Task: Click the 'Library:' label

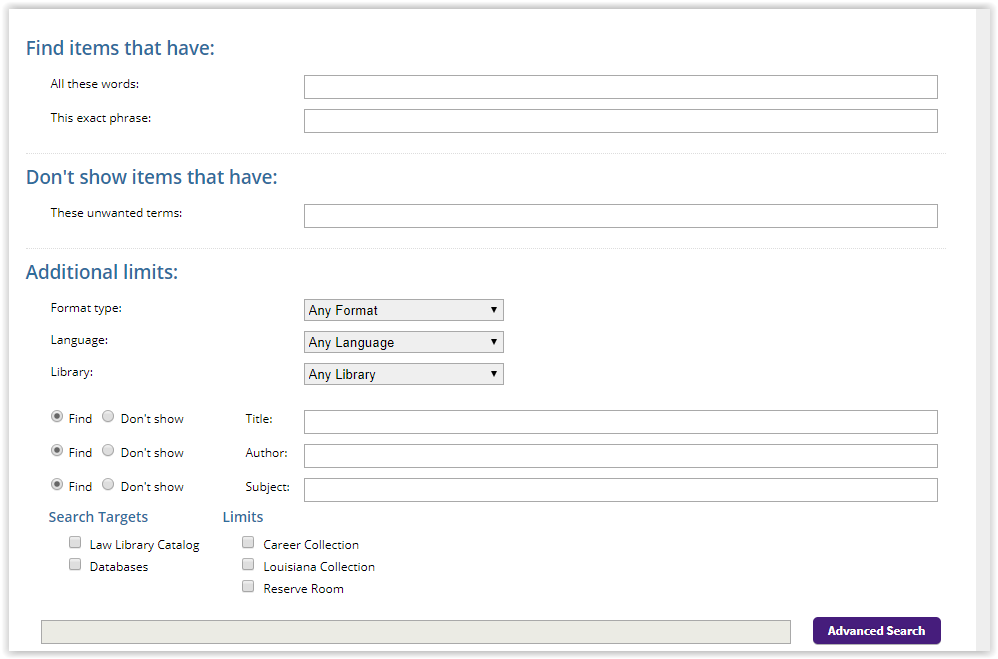Action: tap(72, 372)
